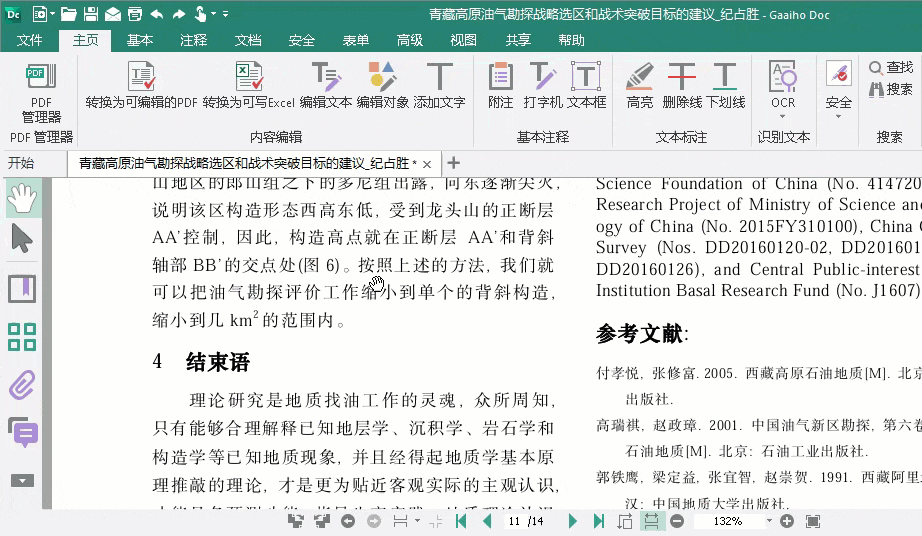Click the zoom in plus button

787,521
